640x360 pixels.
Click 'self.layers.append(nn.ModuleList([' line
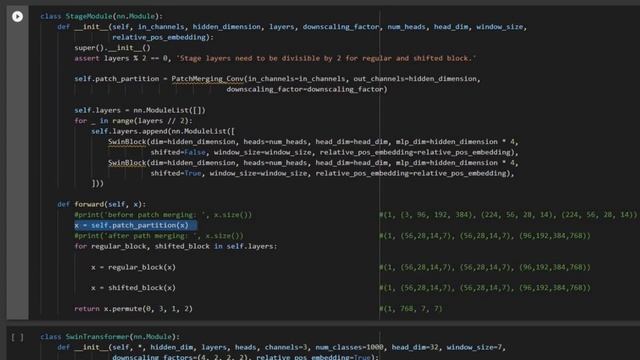coord(163,131)
